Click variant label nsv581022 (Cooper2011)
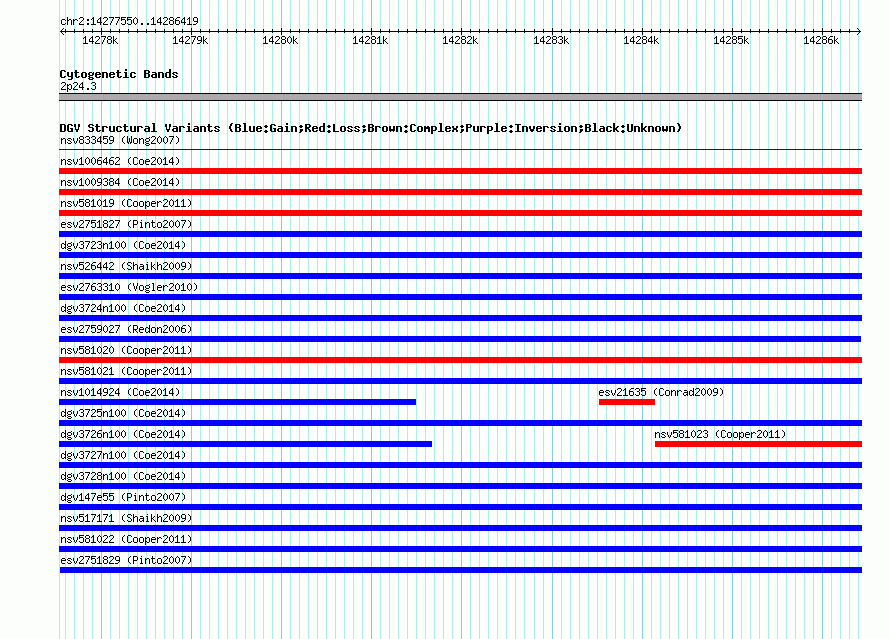Screen dimensions: 890x639 tap(126, 539)
